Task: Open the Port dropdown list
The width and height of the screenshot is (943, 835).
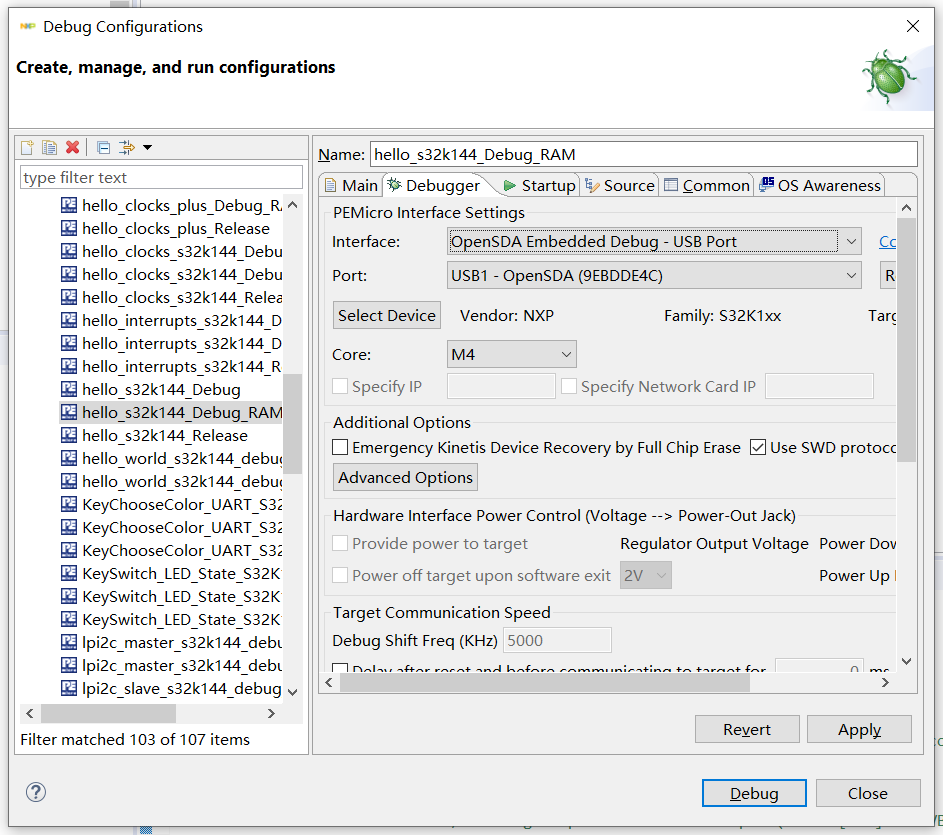Action: 654,275
